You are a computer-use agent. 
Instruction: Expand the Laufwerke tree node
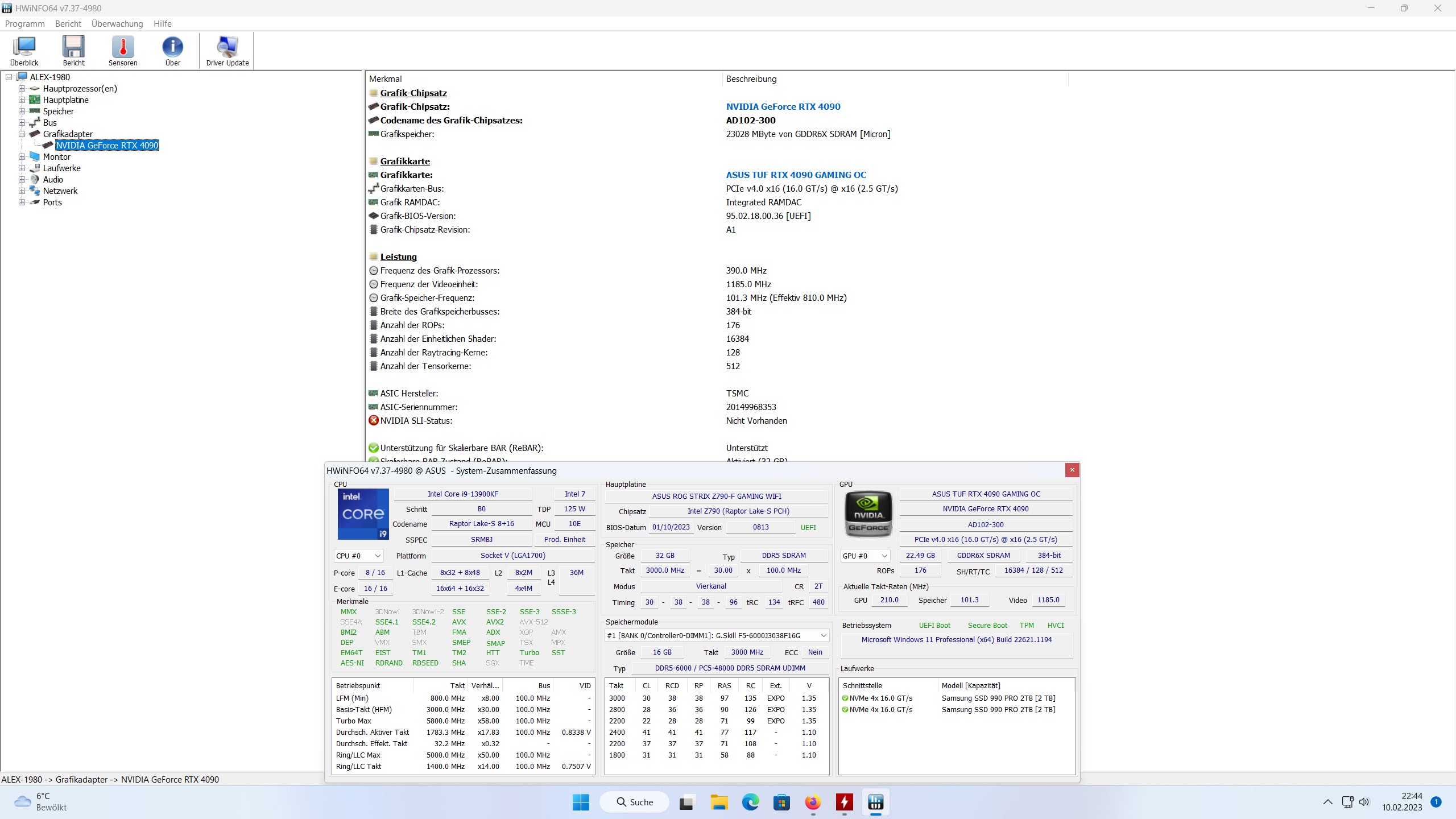point(22,168)
